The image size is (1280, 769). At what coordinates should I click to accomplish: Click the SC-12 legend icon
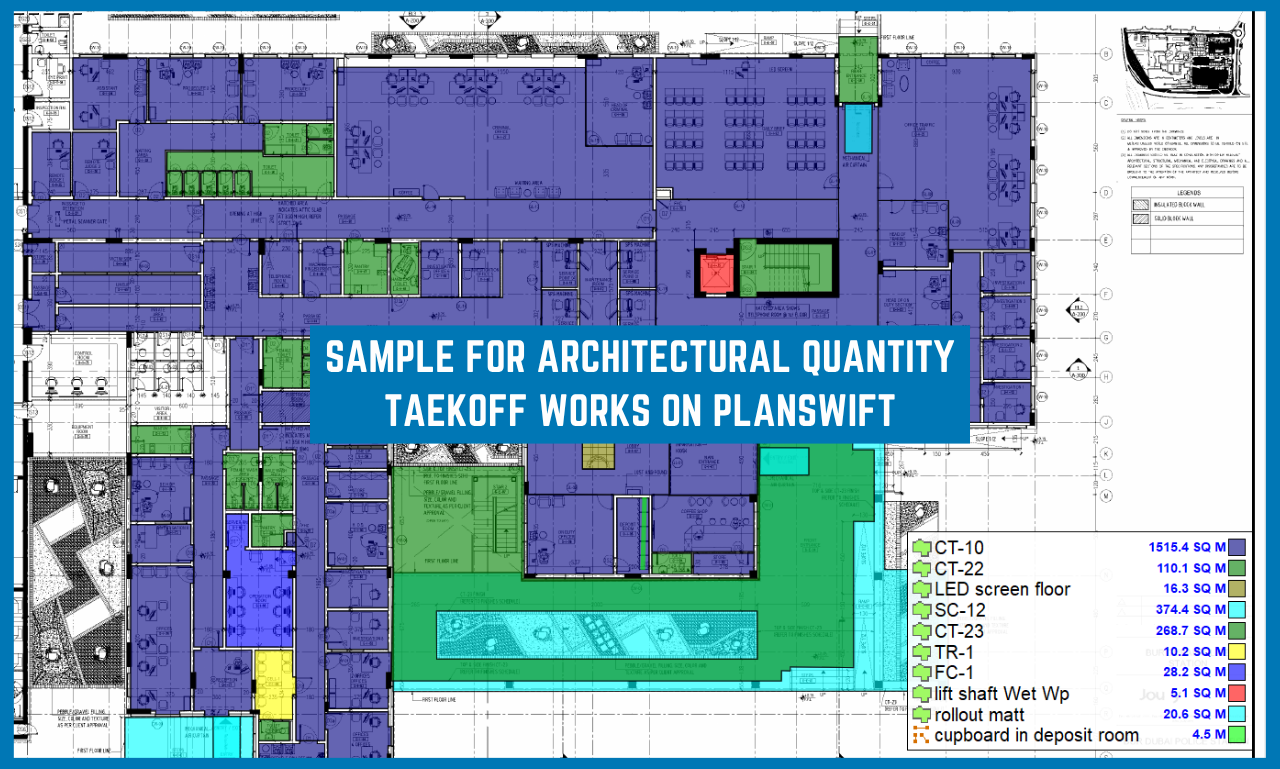tap(921, 610)
